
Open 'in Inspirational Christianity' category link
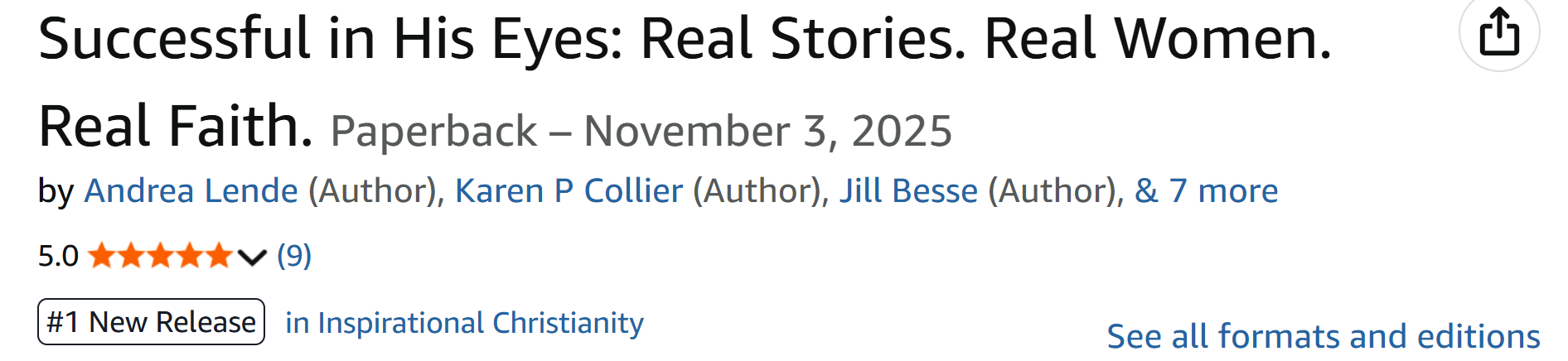tap(464, 323)
